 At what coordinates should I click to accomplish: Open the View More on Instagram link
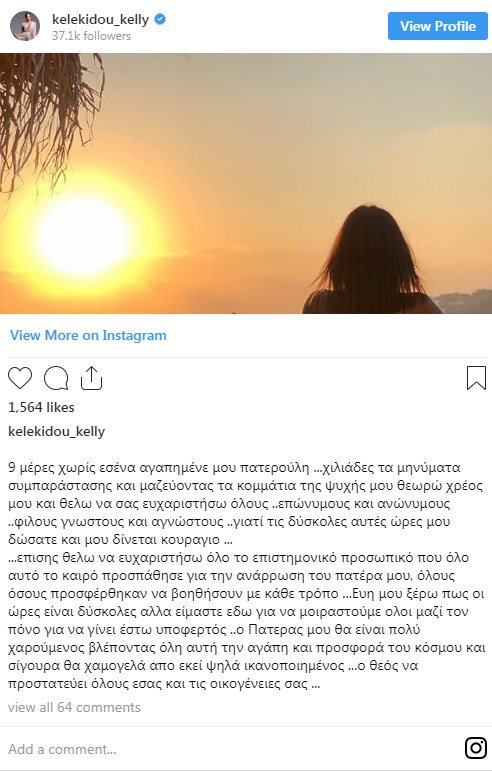click(88, 335)
